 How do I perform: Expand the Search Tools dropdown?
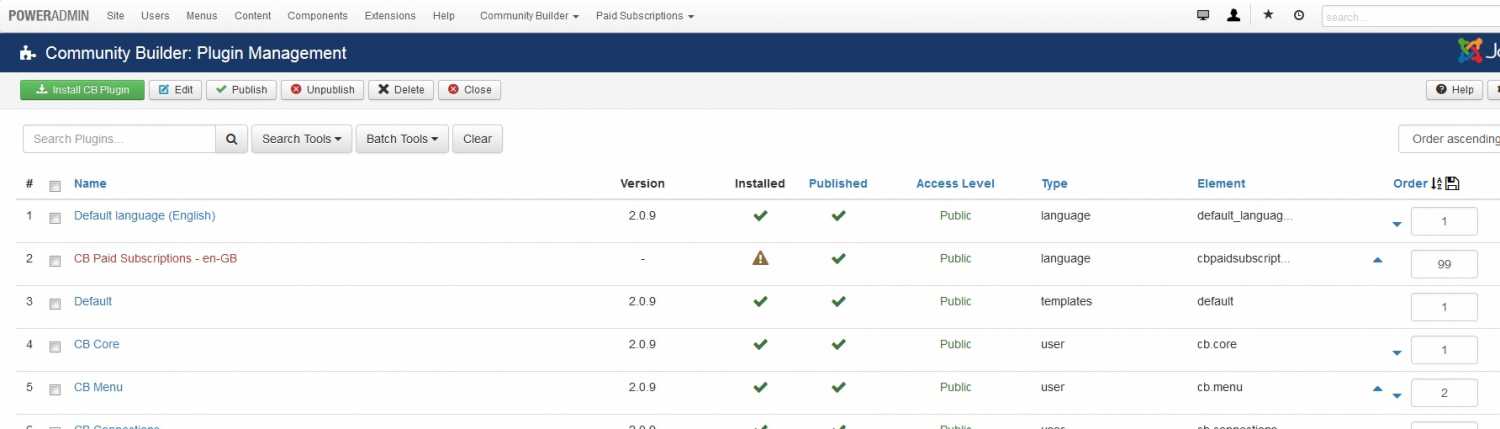click(x=301, y=139)
